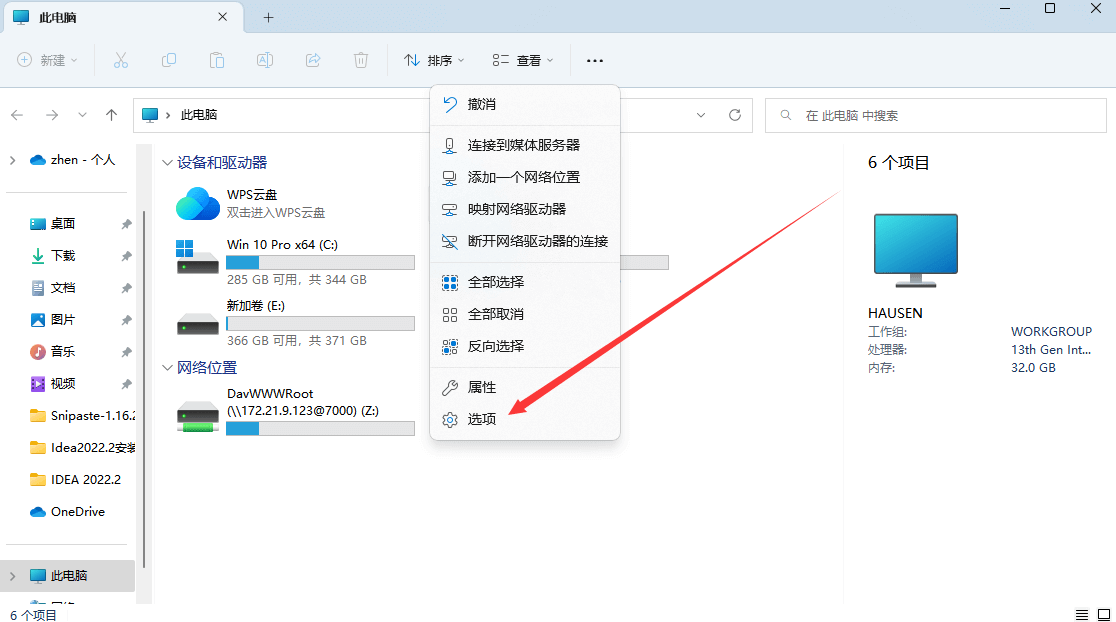Screen dimensions: 1116x622
Task: Select the Cut icon in the toolbar
Action: click(121, 60)
